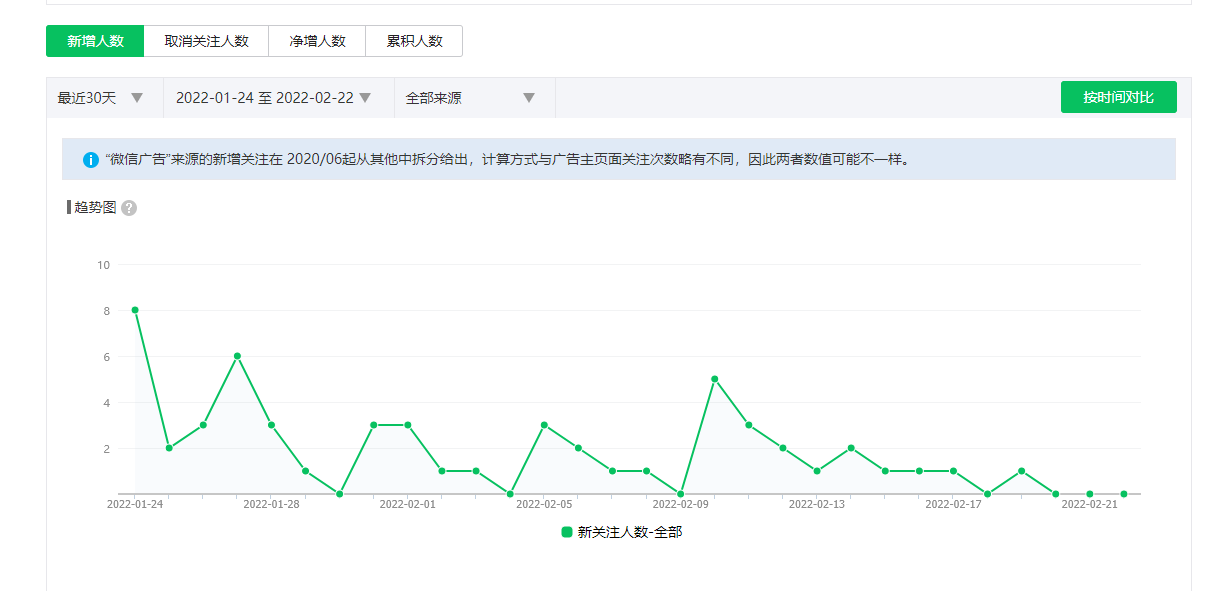
Task: Click the 2022-01-24 data point at value 8
Action: (135, 310)
